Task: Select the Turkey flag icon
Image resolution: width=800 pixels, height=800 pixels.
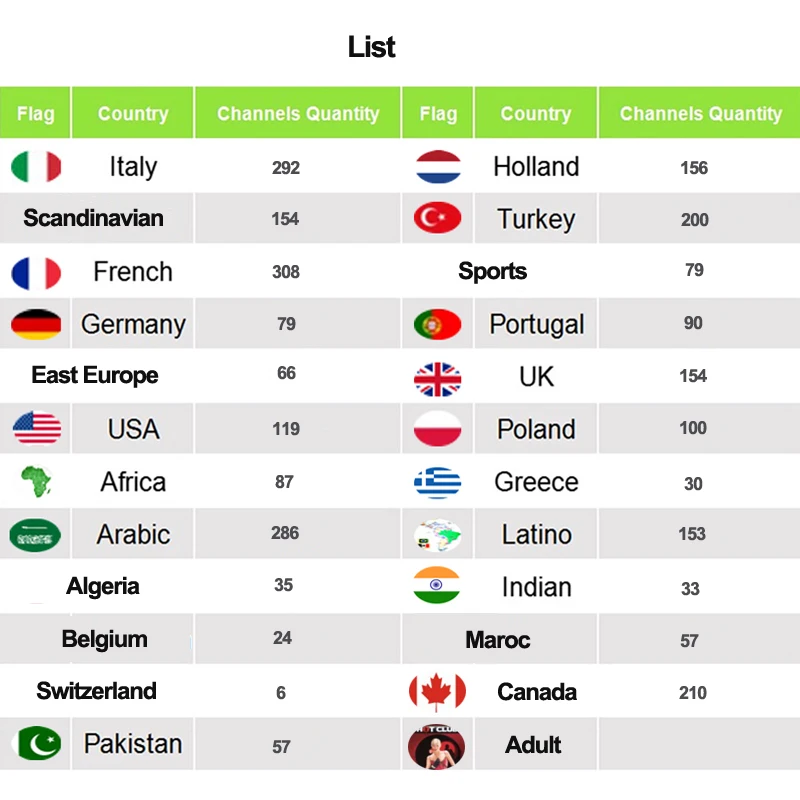Action: click(x=437, y=217)
